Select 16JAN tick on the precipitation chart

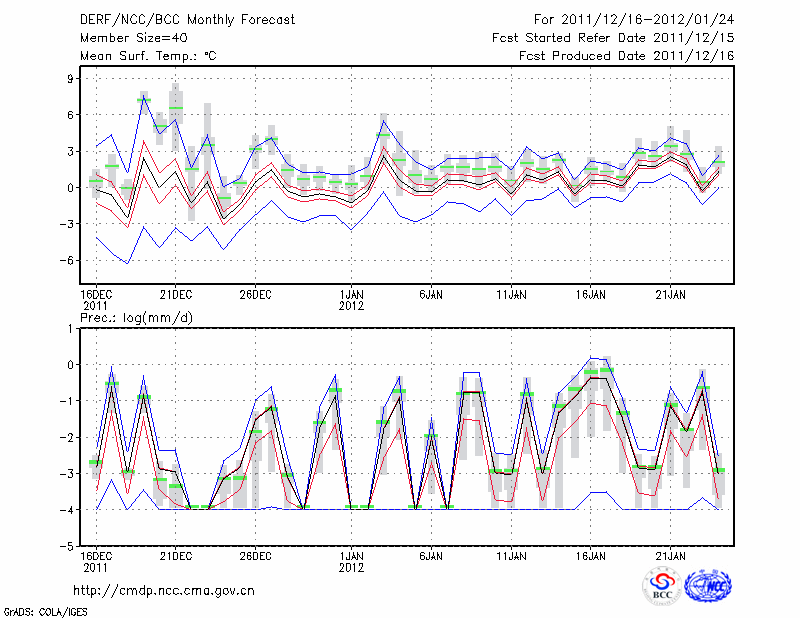(591, 555)
